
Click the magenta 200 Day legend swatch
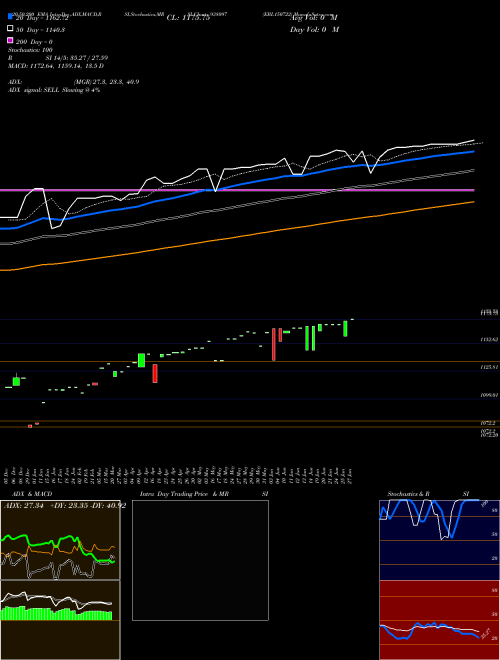pos(10,41)
